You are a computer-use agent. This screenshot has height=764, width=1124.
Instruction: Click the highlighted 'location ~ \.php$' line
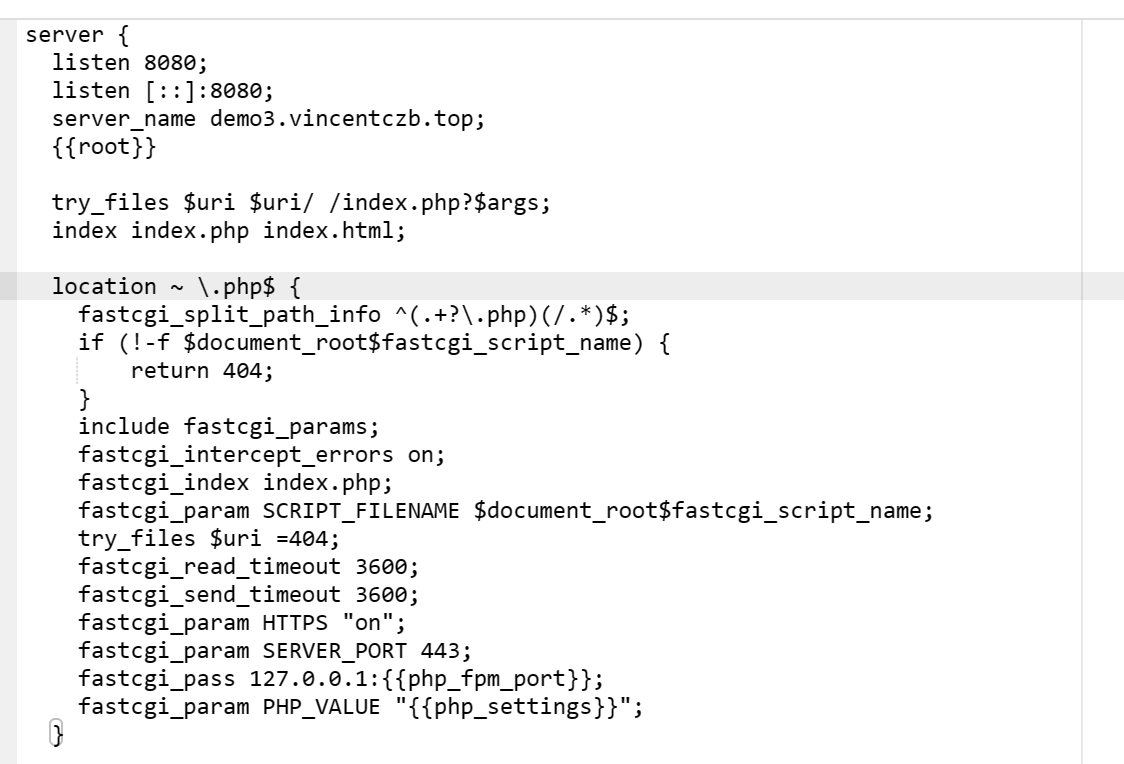176,286
